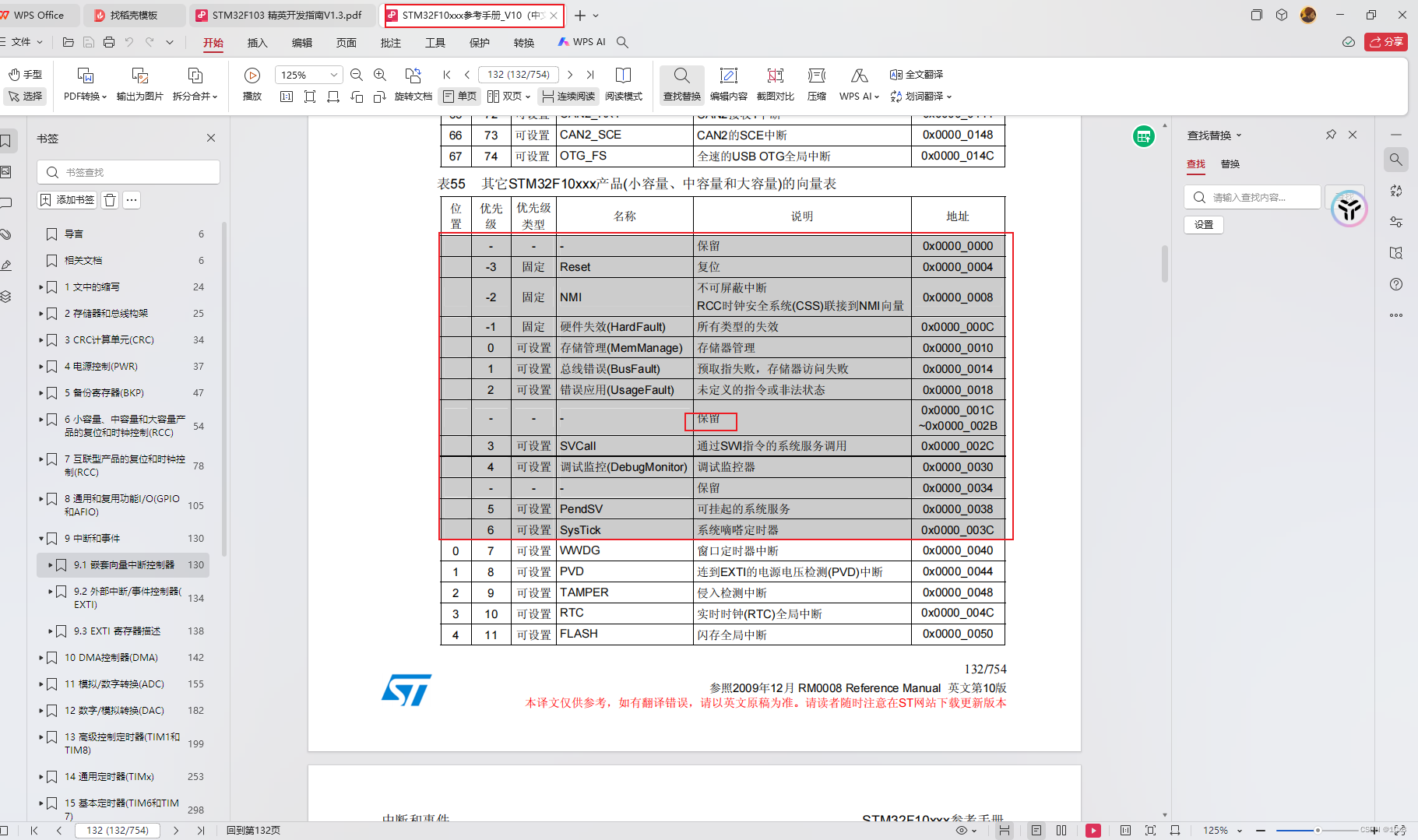The height and width of the screenshot is (840, 1418).
Task: Expand bookmark 1 文中的缩写
Action: [40, 287]
